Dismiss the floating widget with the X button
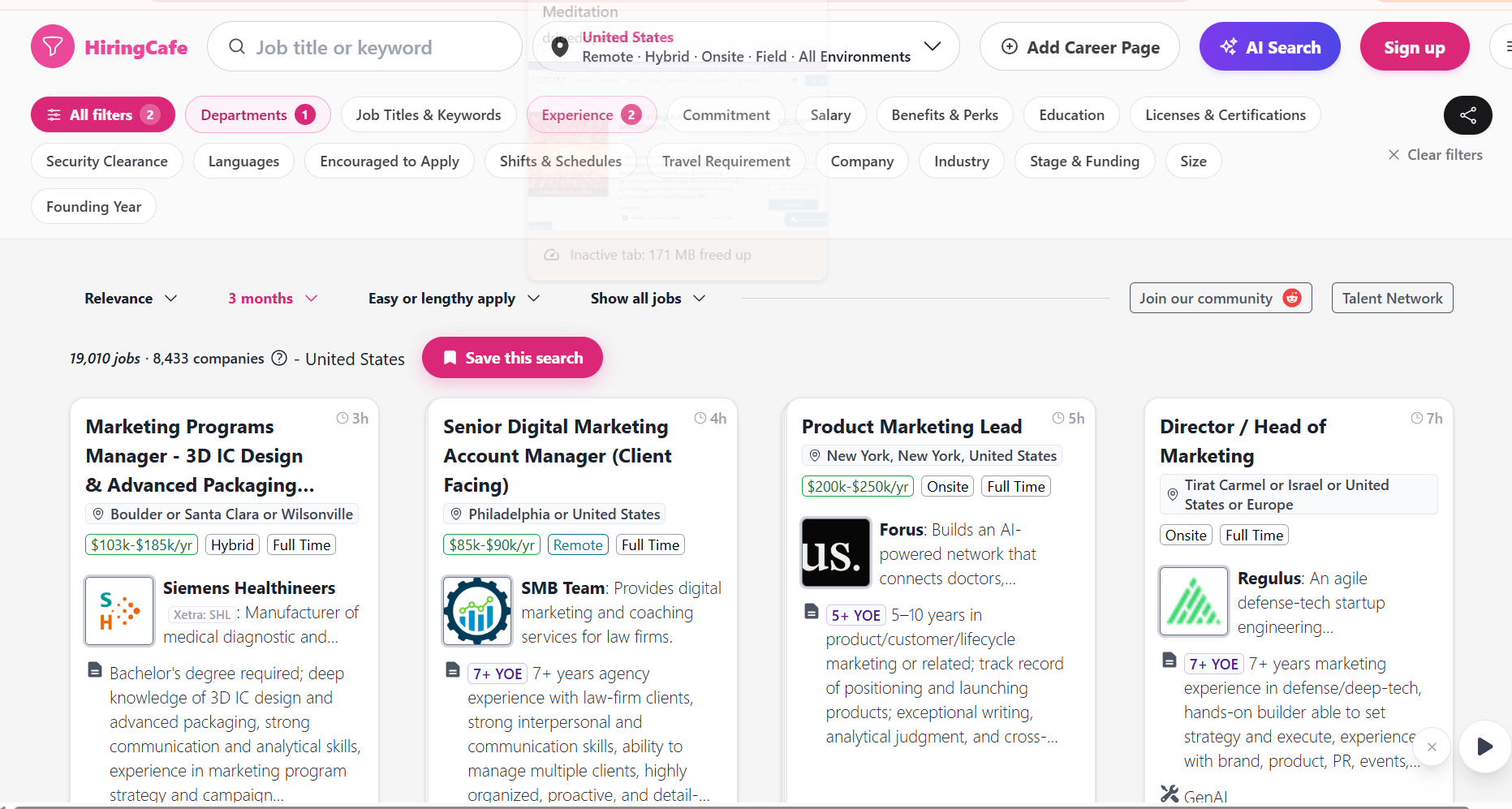Viewport: 1512px width, 809px height. (x=1432, y=747)
